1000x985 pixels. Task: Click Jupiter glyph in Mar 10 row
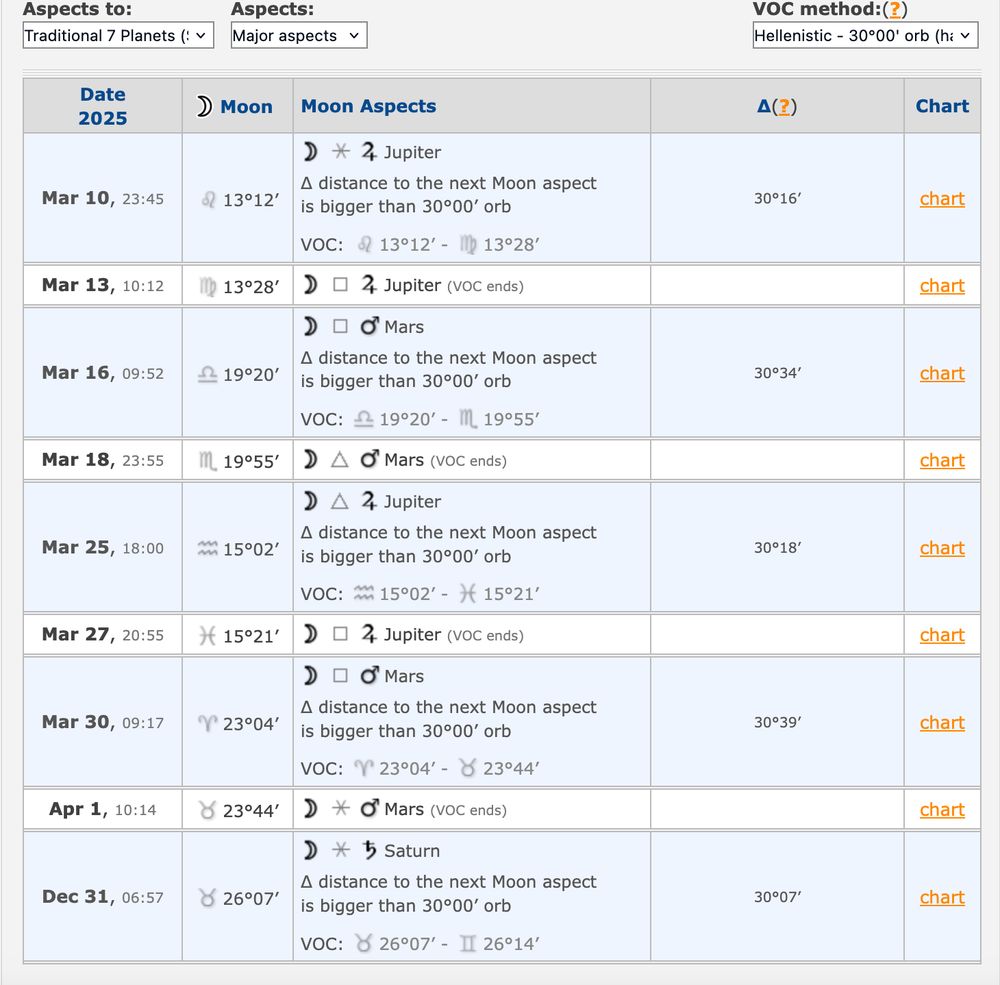[x=369, y=152]
